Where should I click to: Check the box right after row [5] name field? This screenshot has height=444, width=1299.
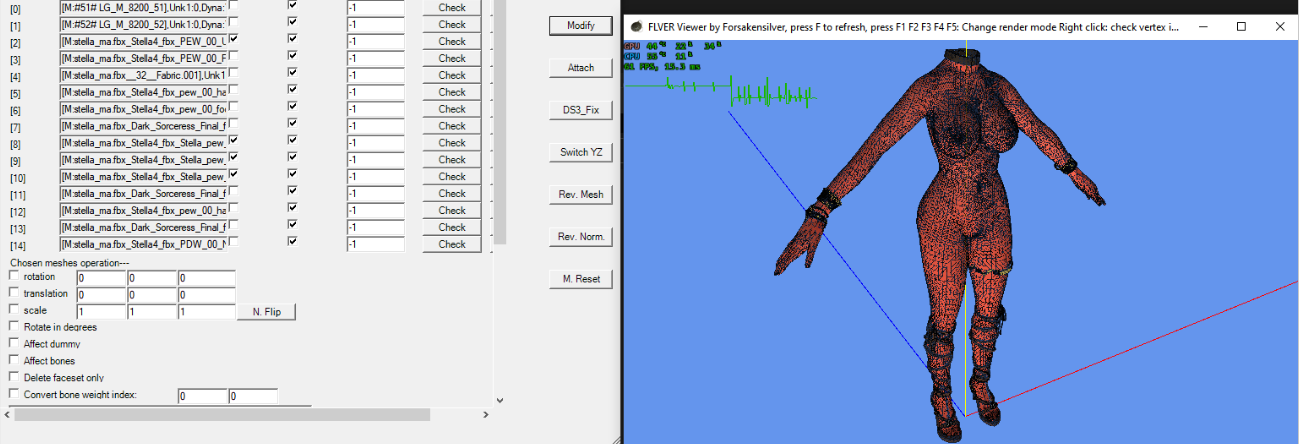click(x=233, y=89)
